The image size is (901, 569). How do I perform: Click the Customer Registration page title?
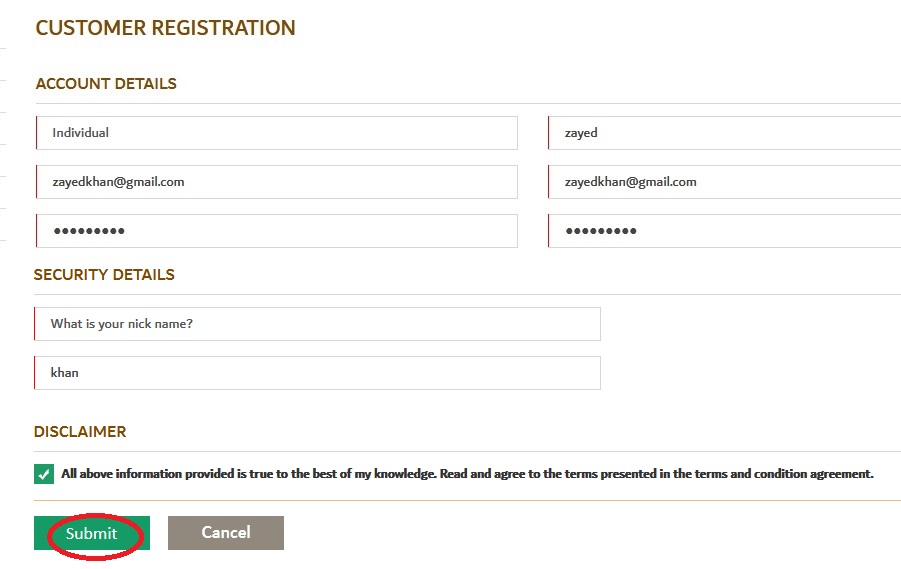(x=165, y=28)
